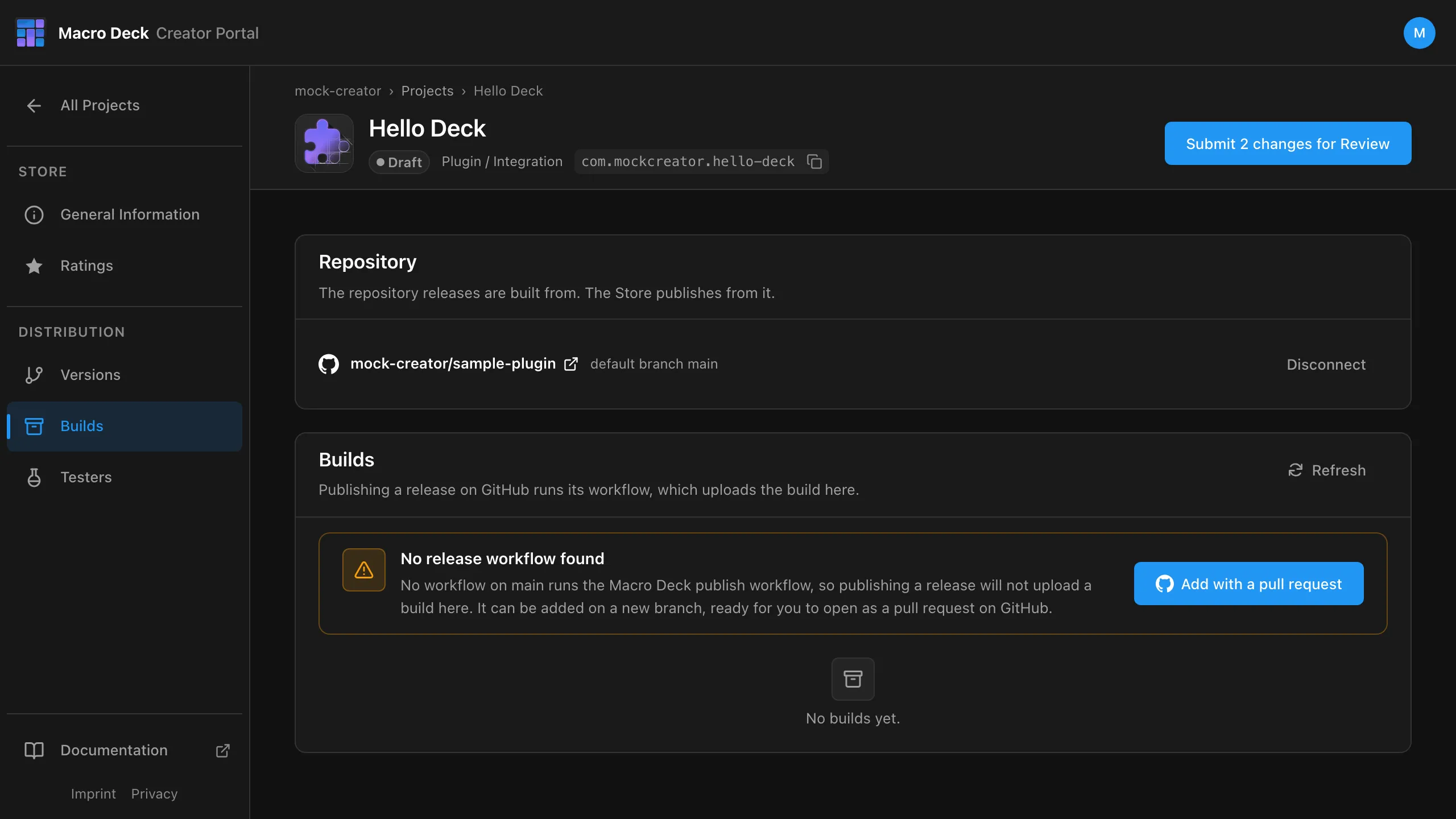This screenshot has width=1456, height=819.
Task: Click the 'No builds yet.' text
Action: 853,718
